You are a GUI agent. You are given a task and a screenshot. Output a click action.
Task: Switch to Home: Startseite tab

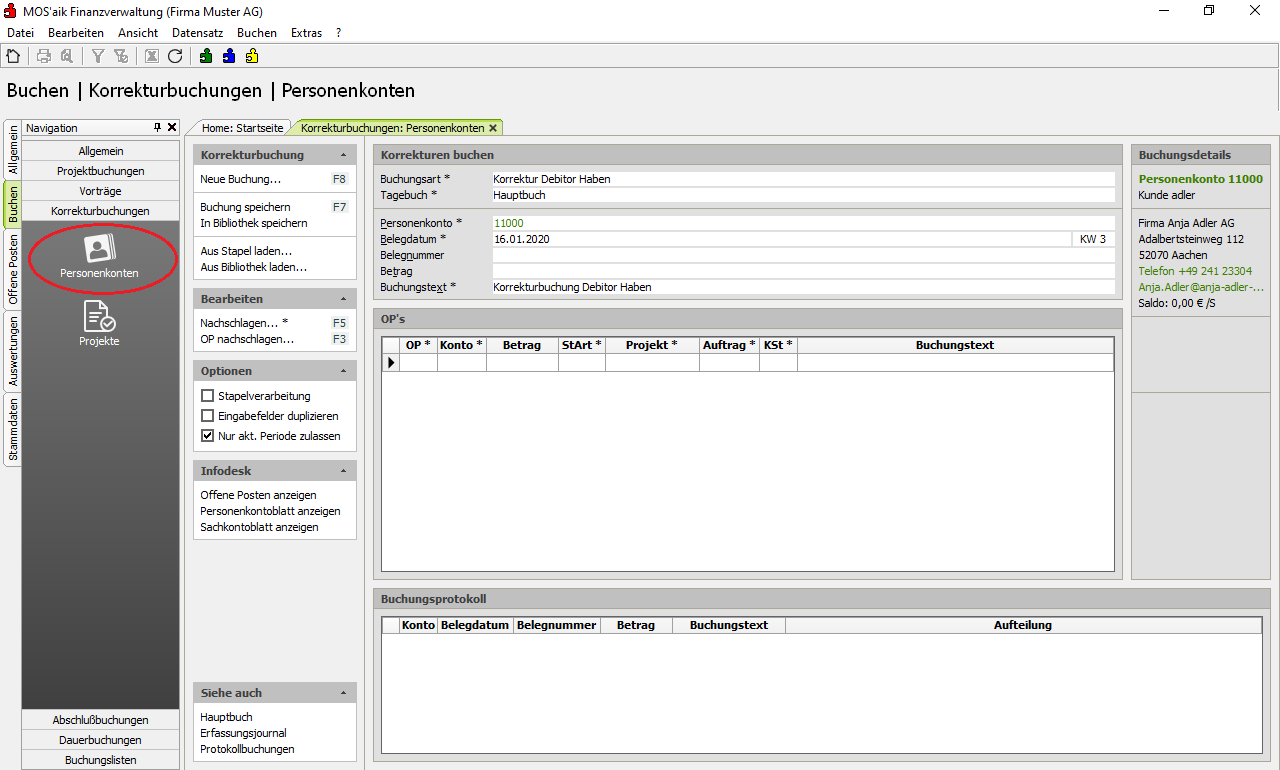(x=242, y=128)
